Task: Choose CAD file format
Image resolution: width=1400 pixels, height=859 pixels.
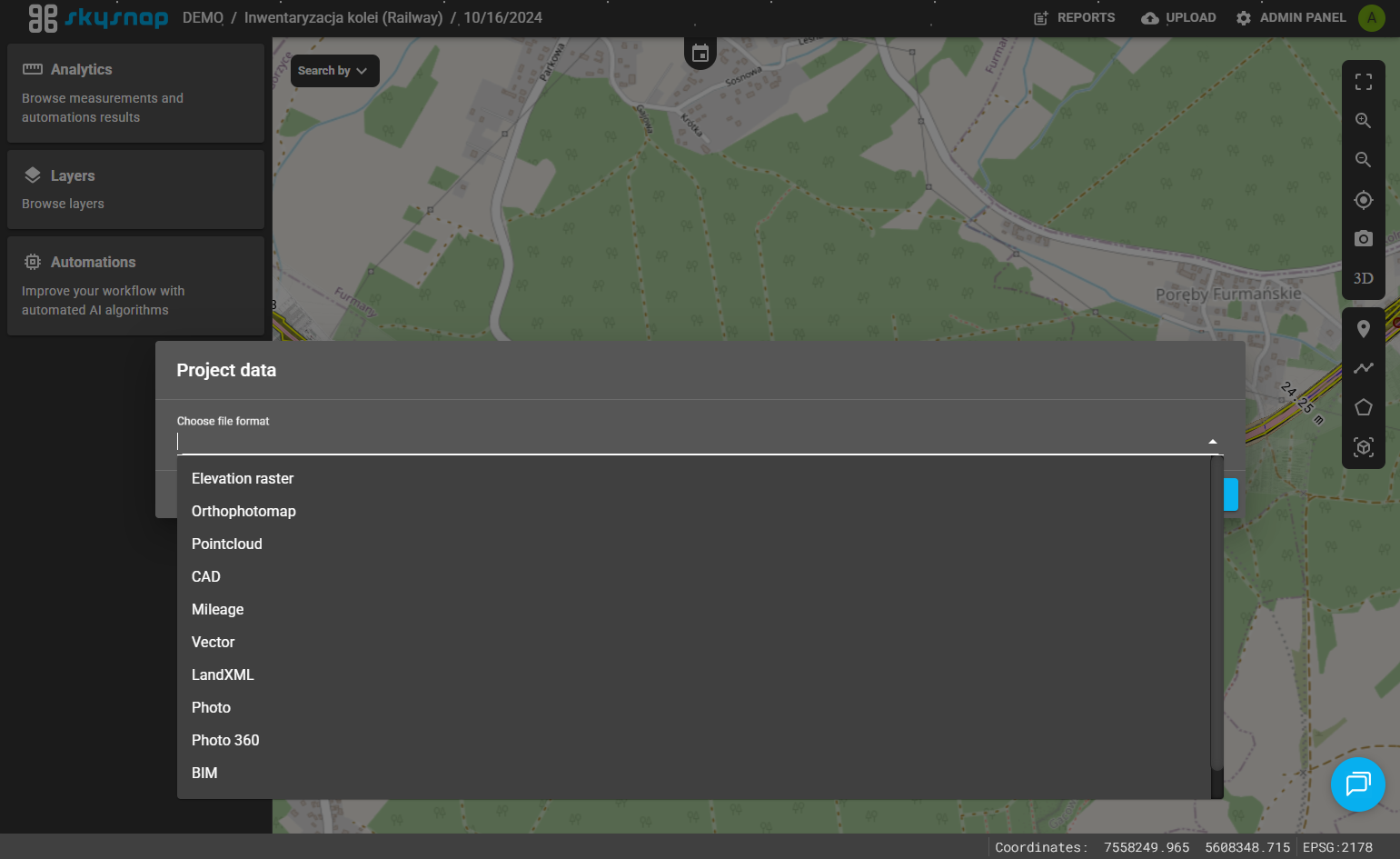Action: (x=694, y=576)
